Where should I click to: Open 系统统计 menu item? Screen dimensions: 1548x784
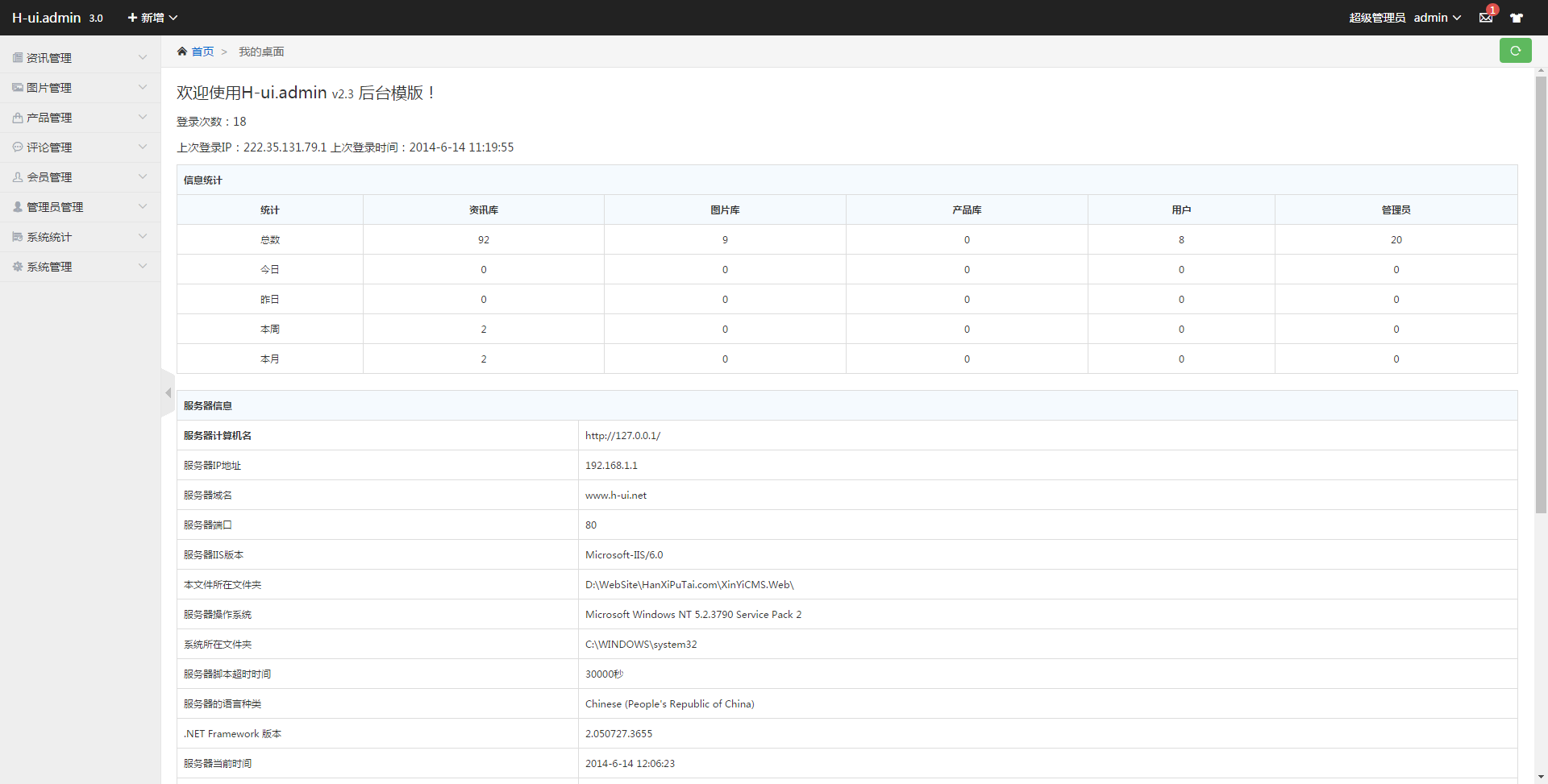click(49, 237)
